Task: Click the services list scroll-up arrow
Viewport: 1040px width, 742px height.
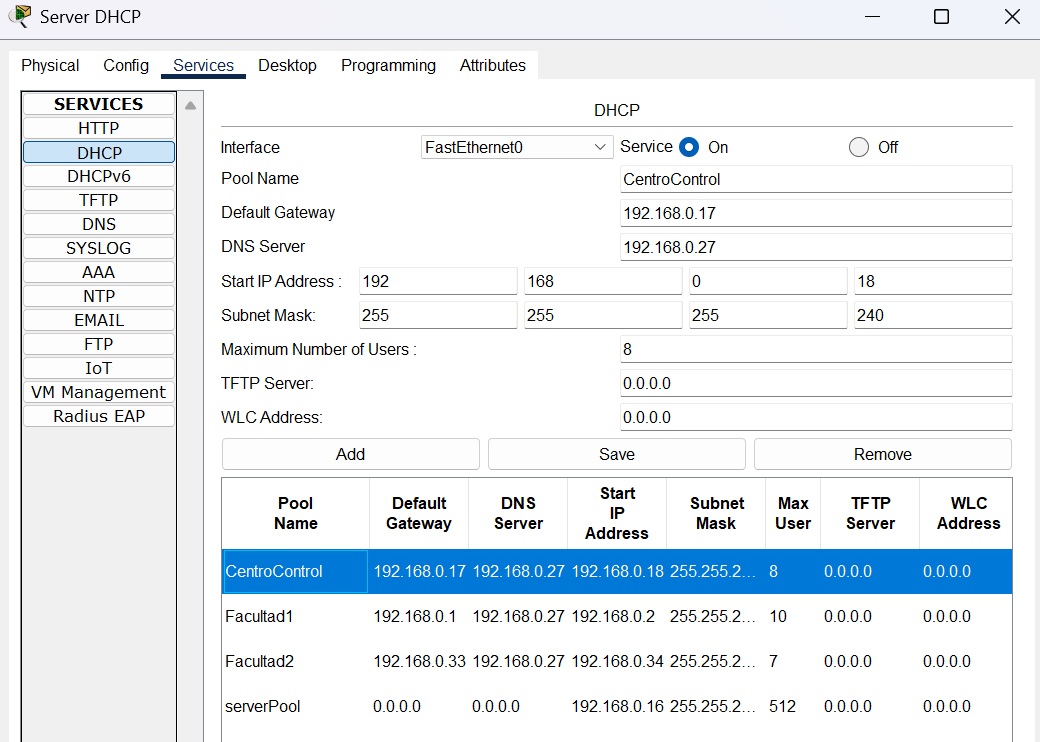Action: click(x=190, y=105)
